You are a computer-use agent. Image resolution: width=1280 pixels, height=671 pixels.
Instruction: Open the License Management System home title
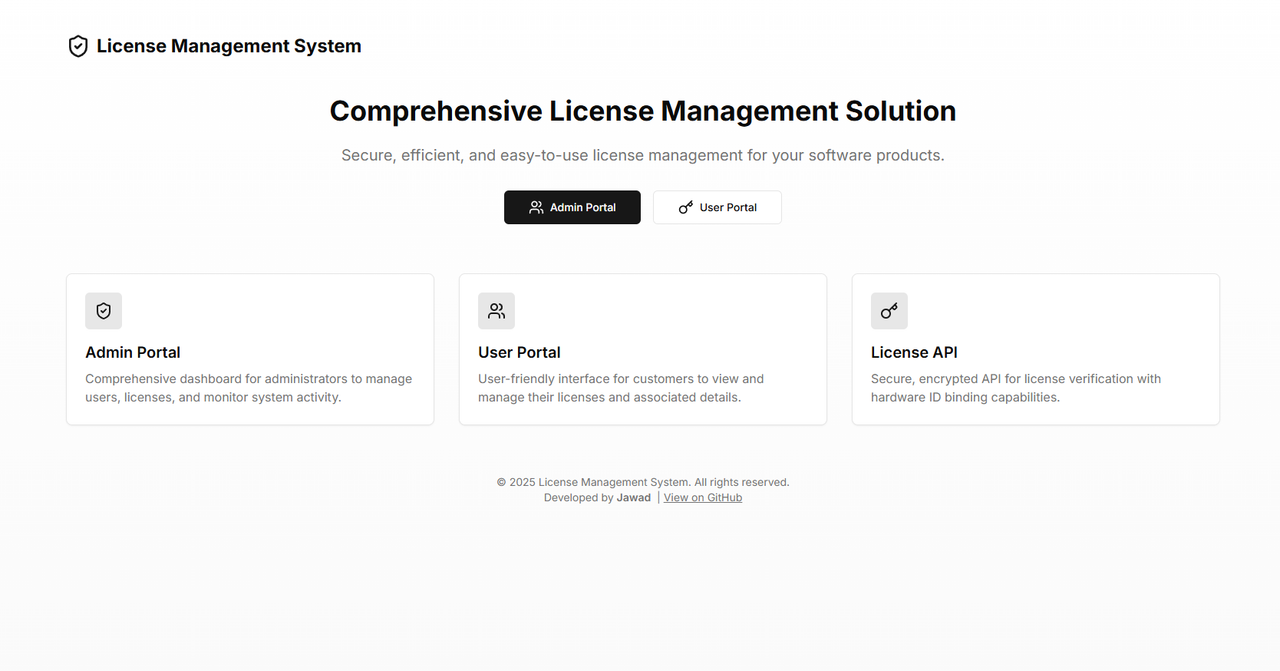point(229,46)
